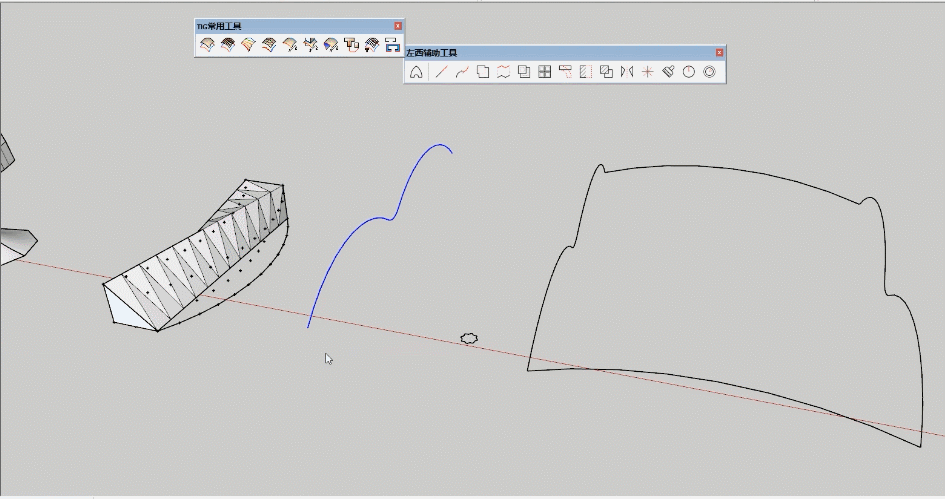The image size is (945, 499).
Task: Select the surface tool with pencil arrow
Action: (290, 45)
